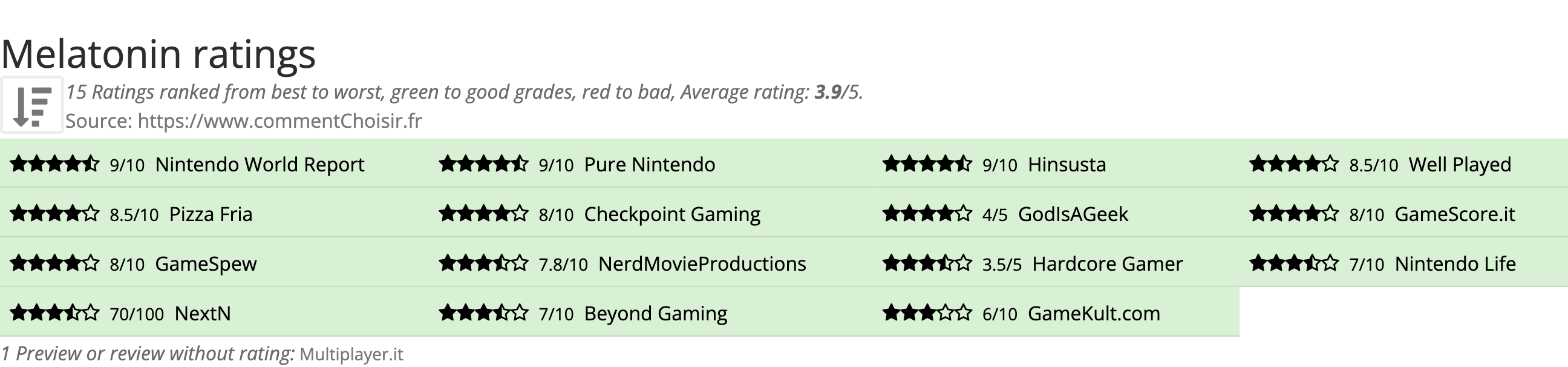Click the star rating for Hardcore Gamer
Image resolution: width=1568 pixels, height=367 pixels.
927,263
